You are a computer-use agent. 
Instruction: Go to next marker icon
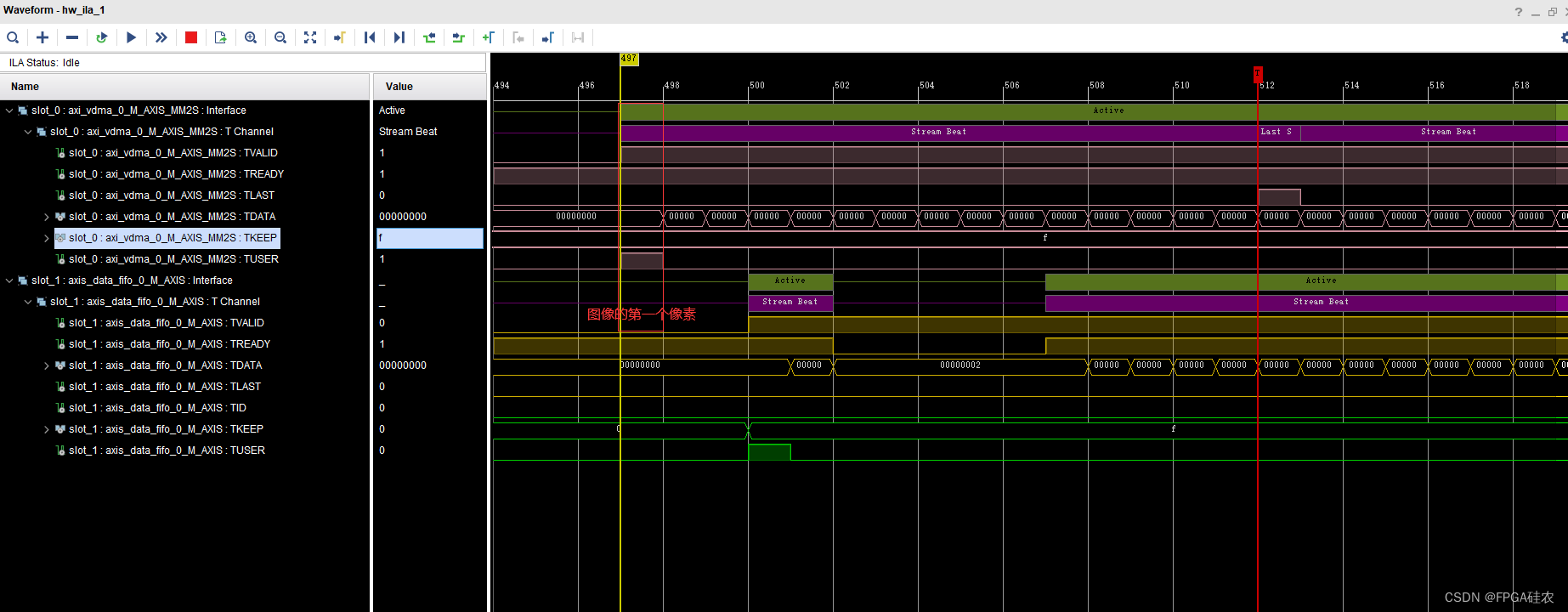pos(548,37)
